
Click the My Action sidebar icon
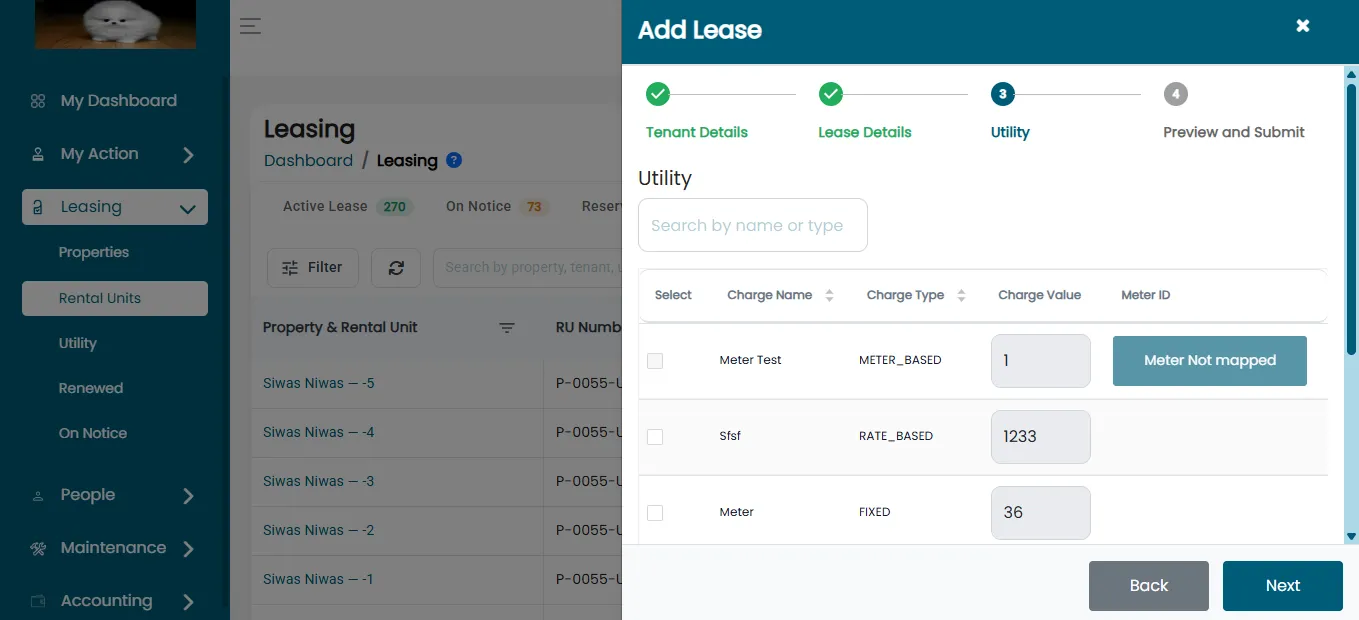click(x=38, y=154)
